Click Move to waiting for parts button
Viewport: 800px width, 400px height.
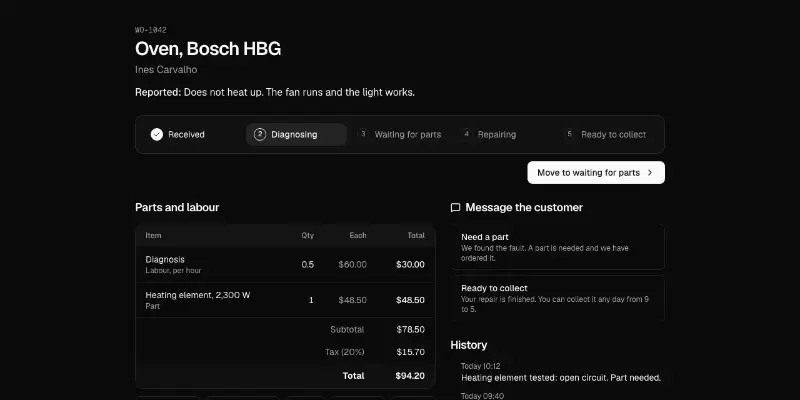596,172
